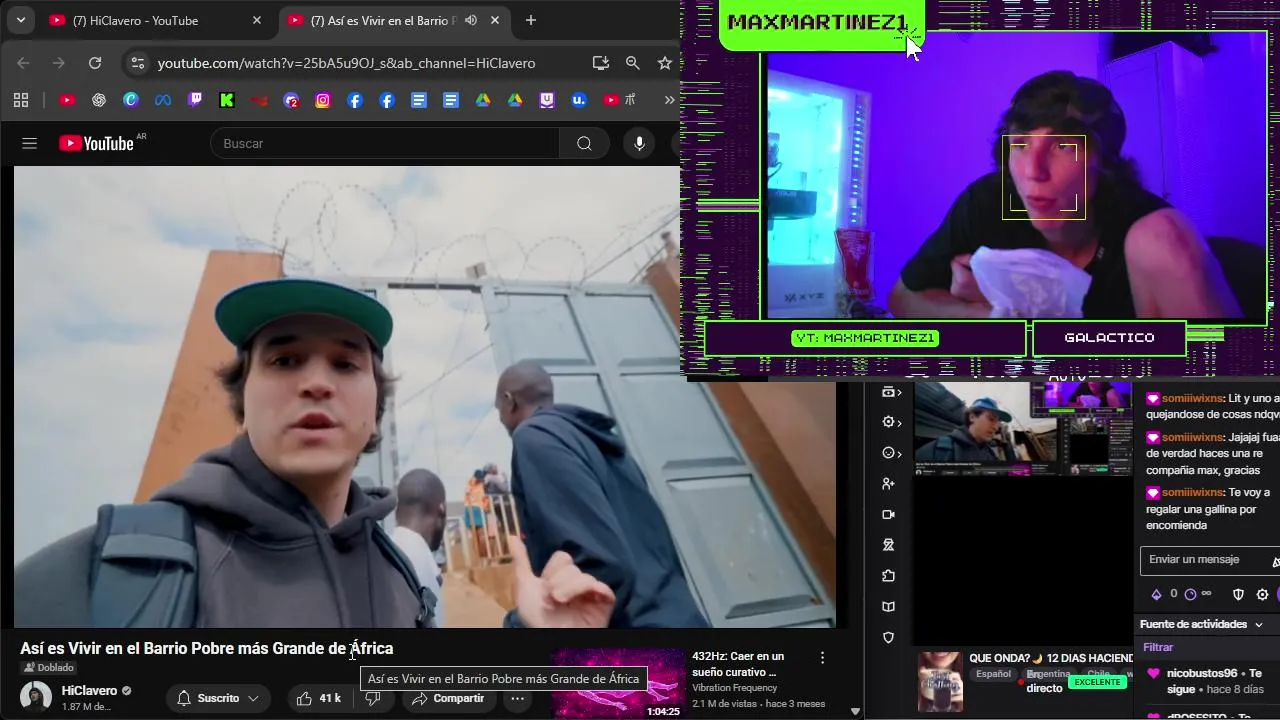Click the channel points bits icon
Viewport: 1280px width, 720px height.
point(1157,594)
